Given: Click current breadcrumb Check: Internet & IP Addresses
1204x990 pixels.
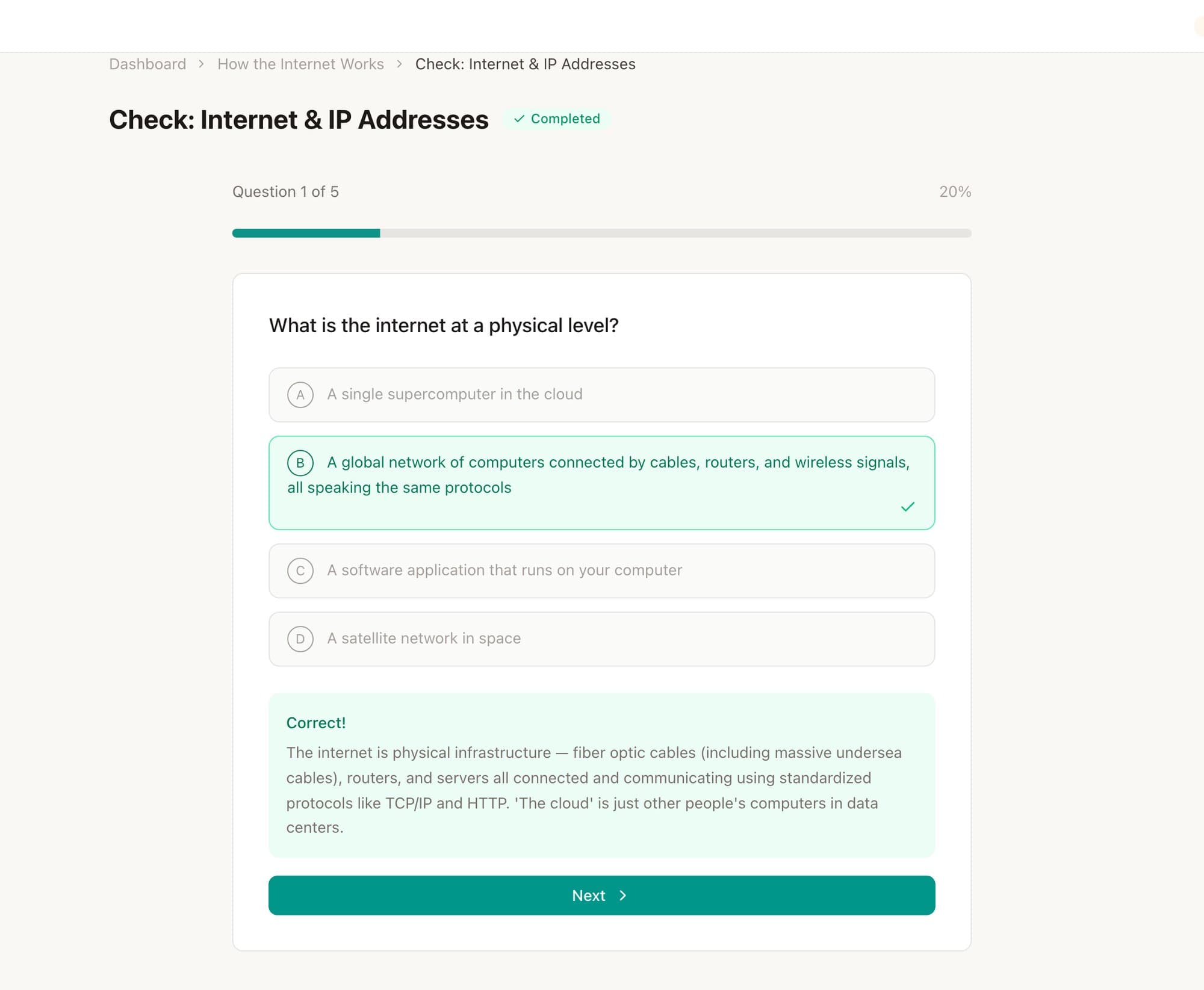Looking at the screenshot, I should point(525,64).
